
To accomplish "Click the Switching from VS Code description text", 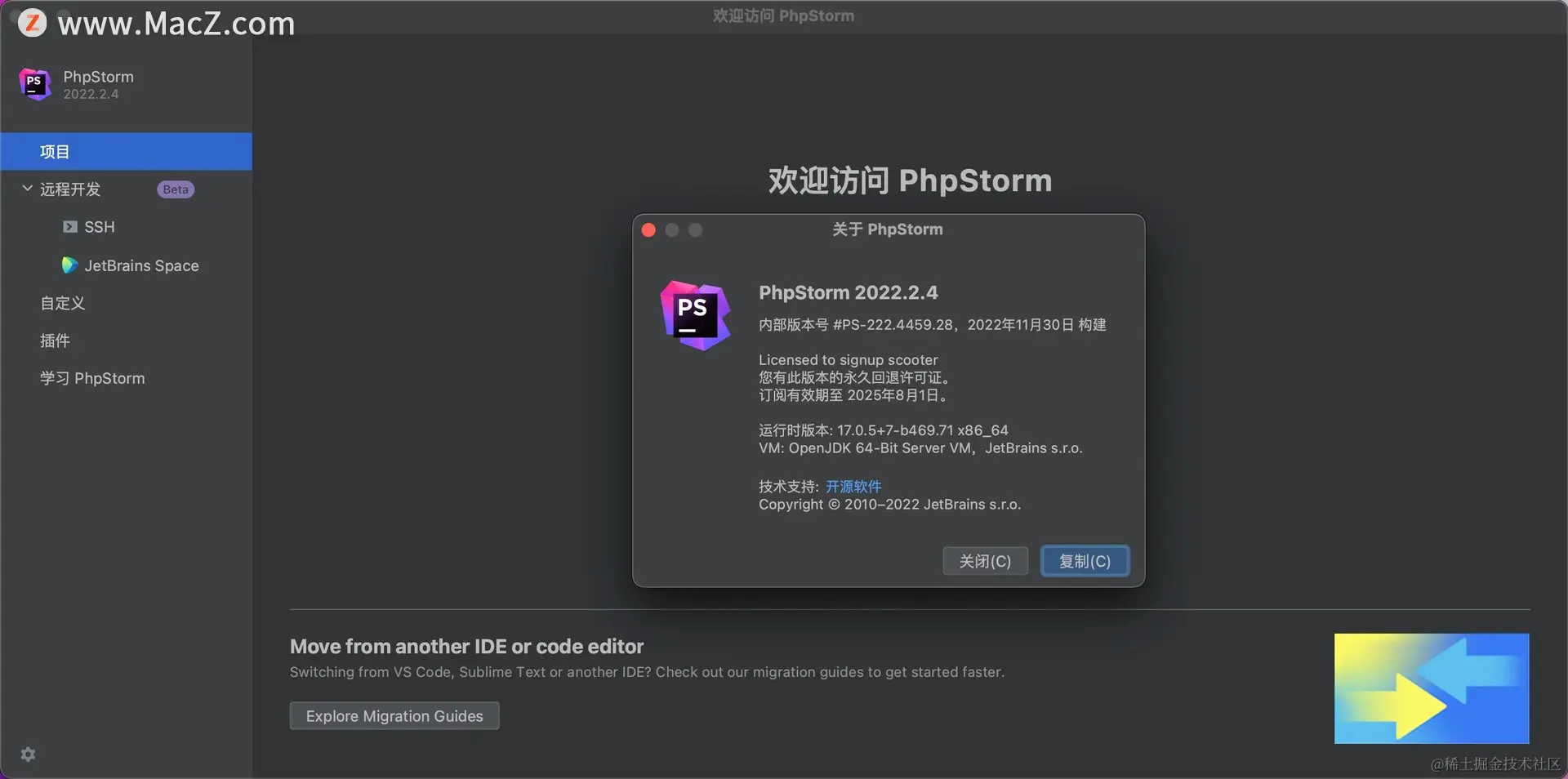I will pos(647,672).
